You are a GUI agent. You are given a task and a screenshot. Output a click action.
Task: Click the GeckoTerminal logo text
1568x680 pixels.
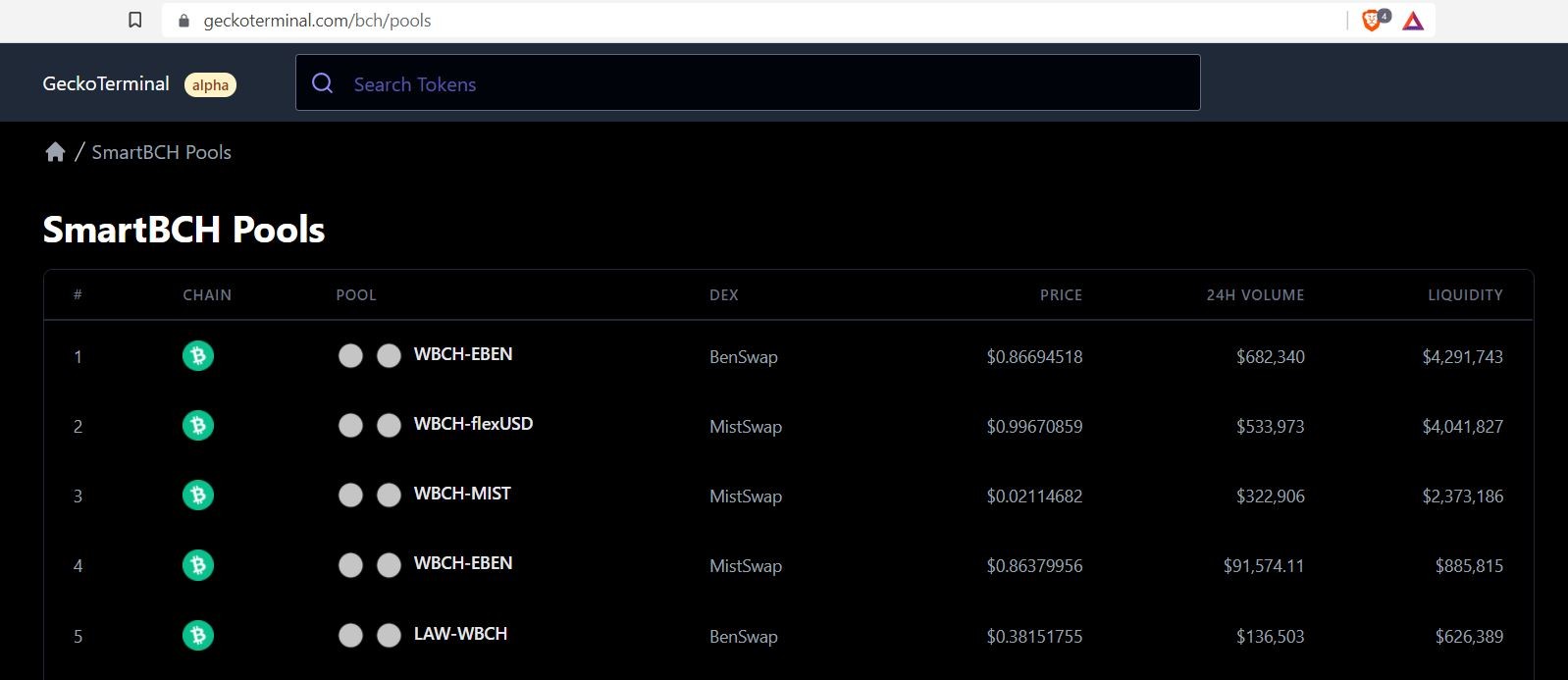[106, 83]
